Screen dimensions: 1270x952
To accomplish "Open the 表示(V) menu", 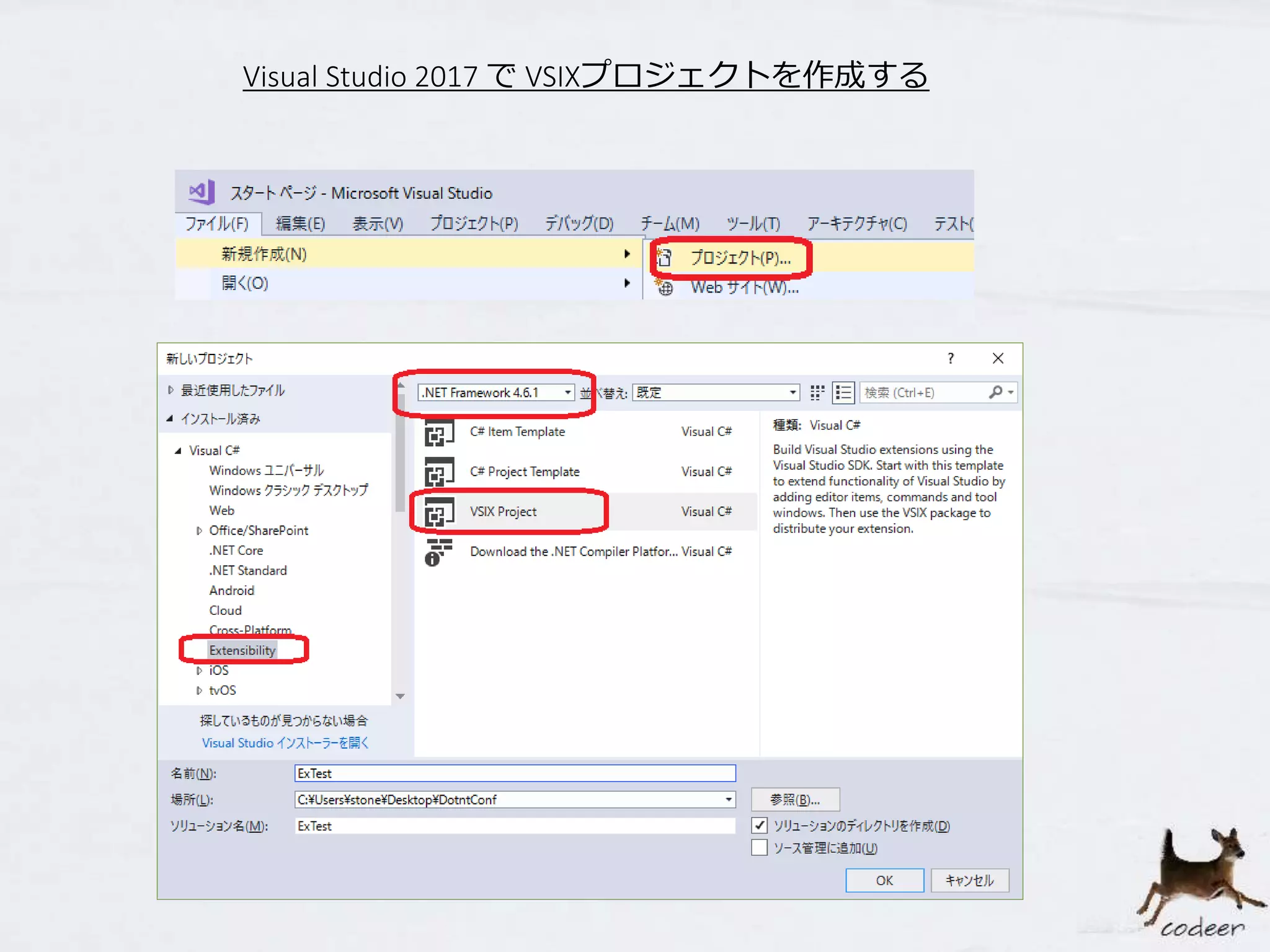I will click(x=378, y=224).
